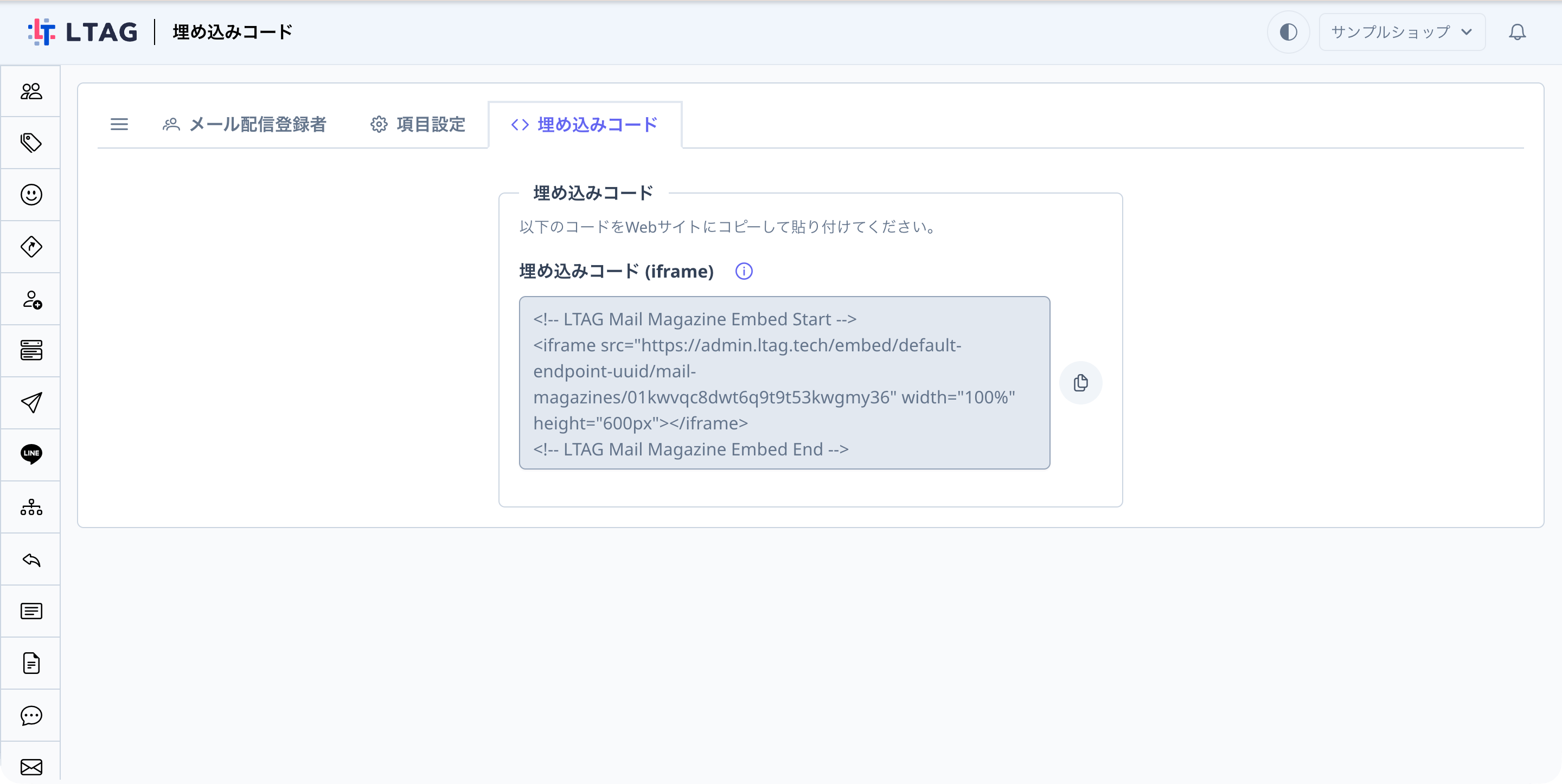Open the chat bubble sidebar icon
This screenshot has width=1562, height=784.
pyautogui.click(x=31, y=716)
